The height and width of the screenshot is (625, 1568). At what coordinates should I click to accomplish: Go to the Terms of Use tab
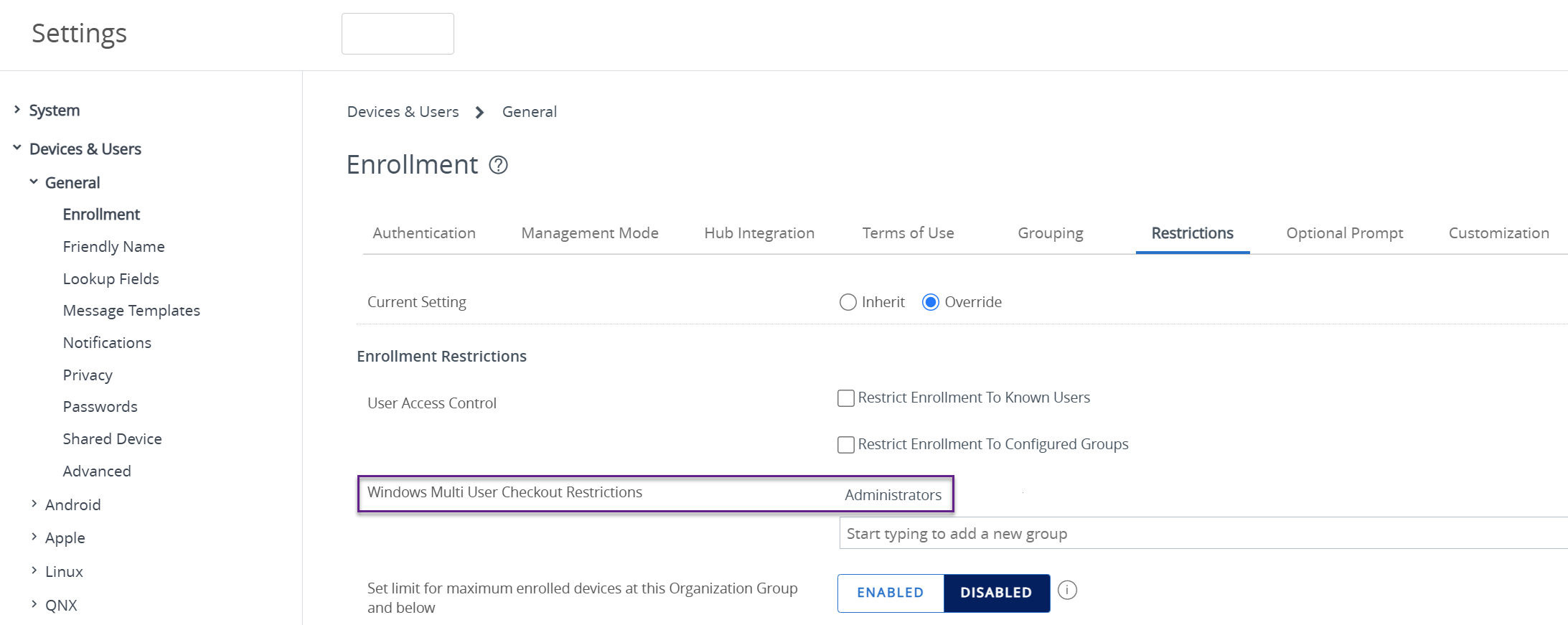908,233
